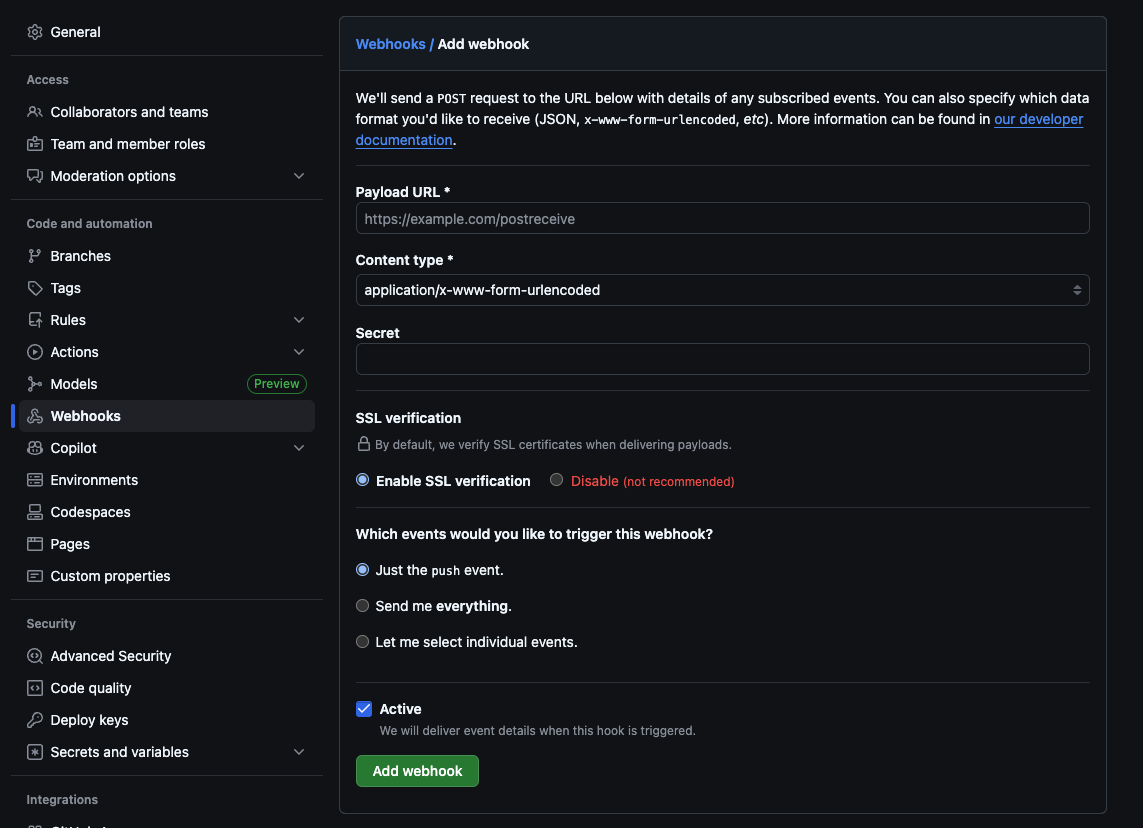Click the Branches icon in the sidebar
This screenshot has width=1143, height=828.
tap(33, 256)
